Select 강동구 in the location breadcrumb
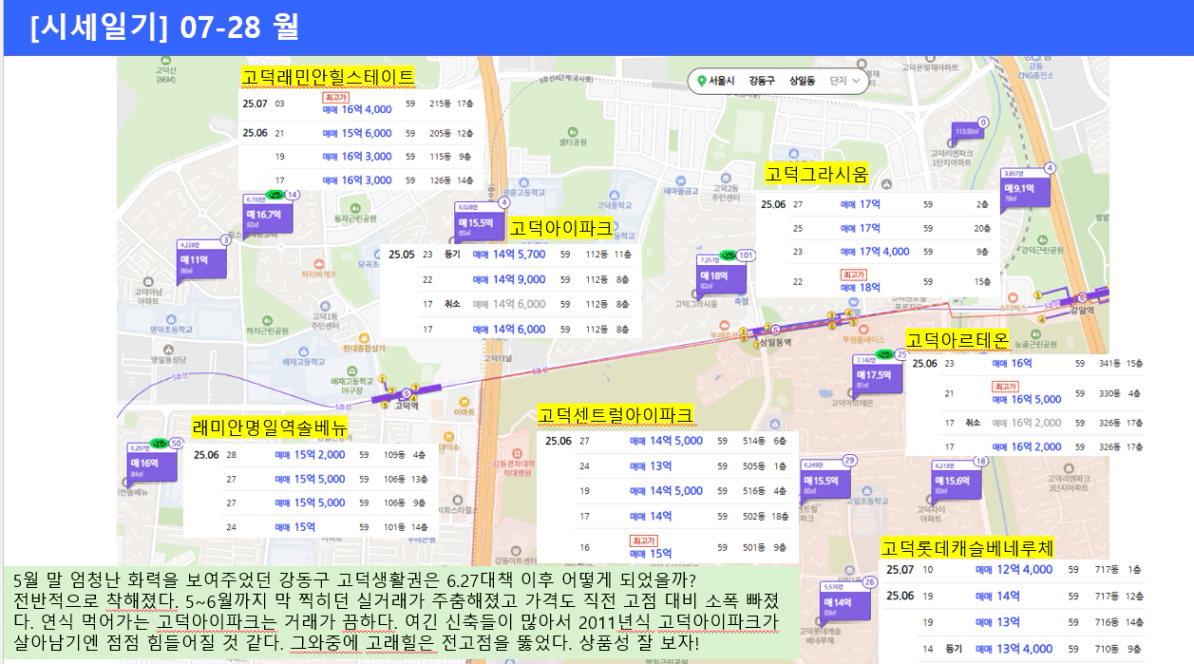 click(761, 81)
